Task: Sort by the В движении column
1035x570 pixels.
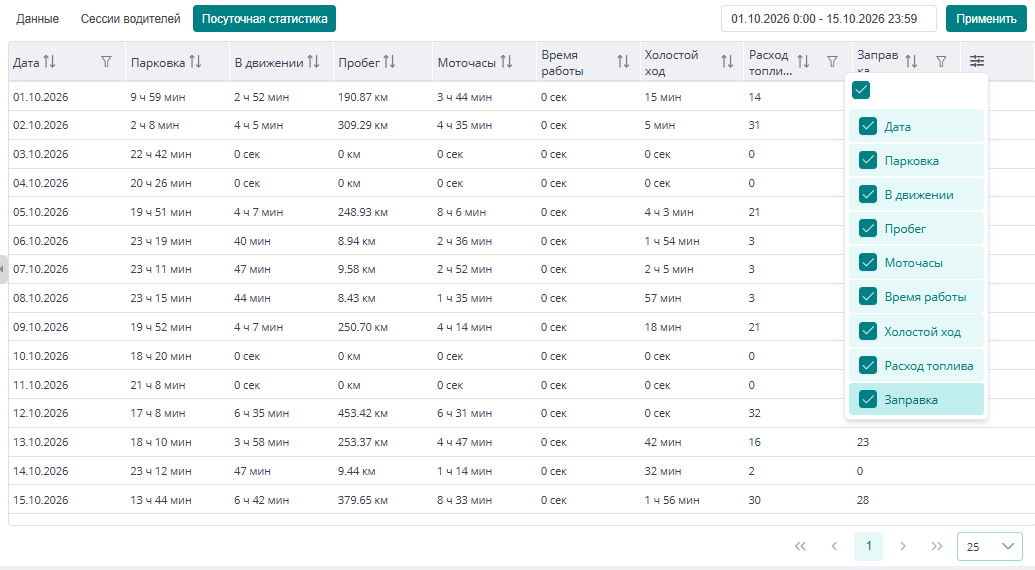Action: pos(314,62)
